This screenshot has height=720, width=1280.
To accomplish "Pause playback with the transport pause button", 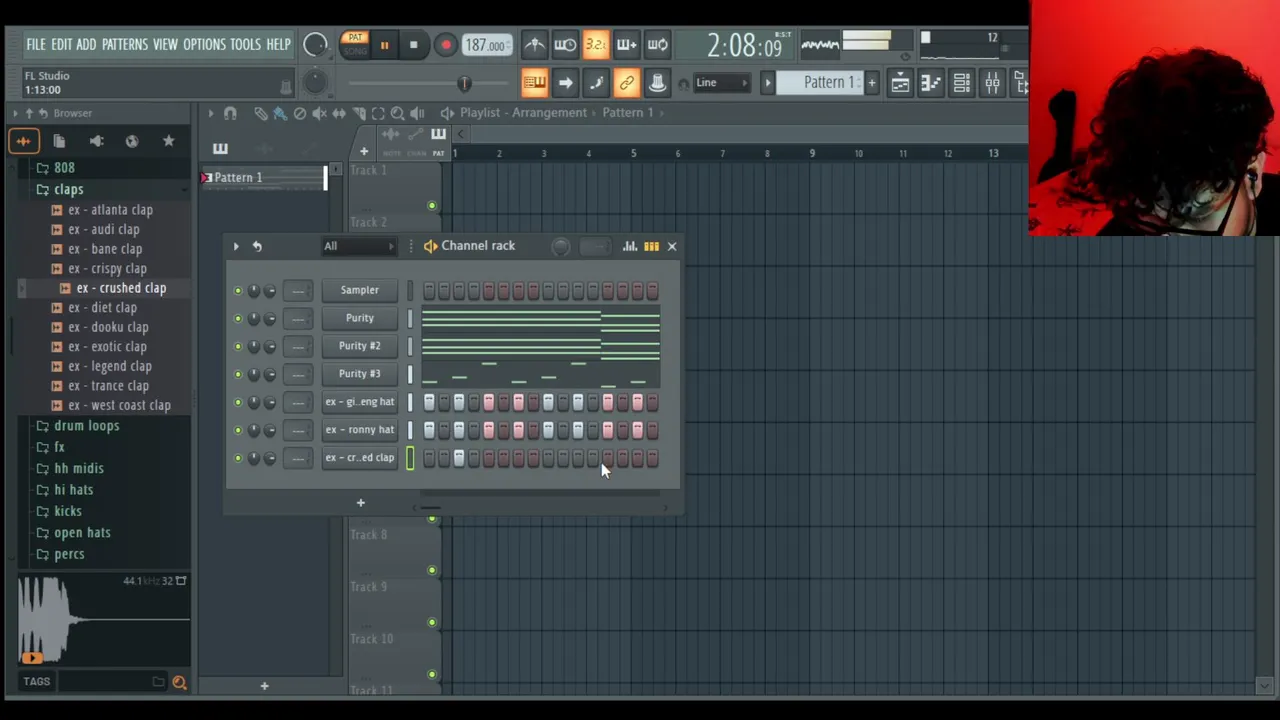I will point(384,45).
